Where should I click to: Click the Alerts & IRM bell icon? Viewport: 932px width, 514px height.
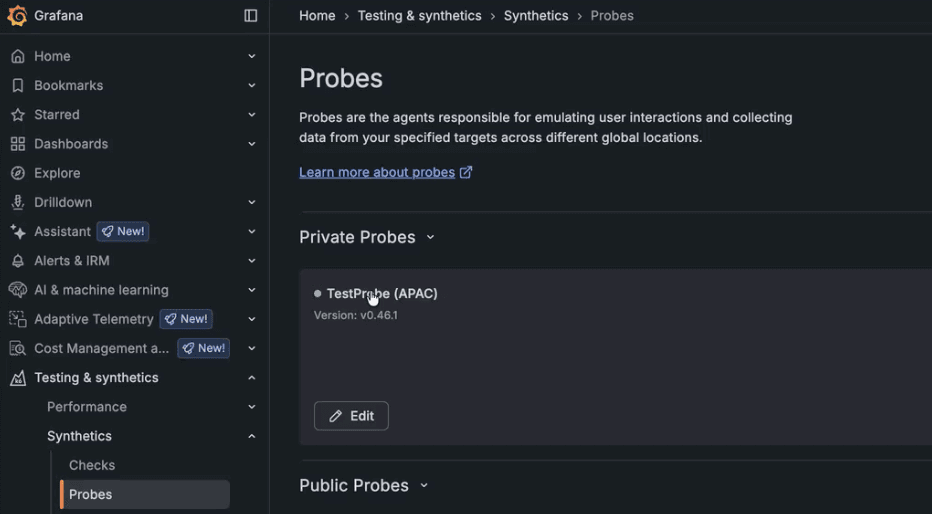tap(18, 261)
